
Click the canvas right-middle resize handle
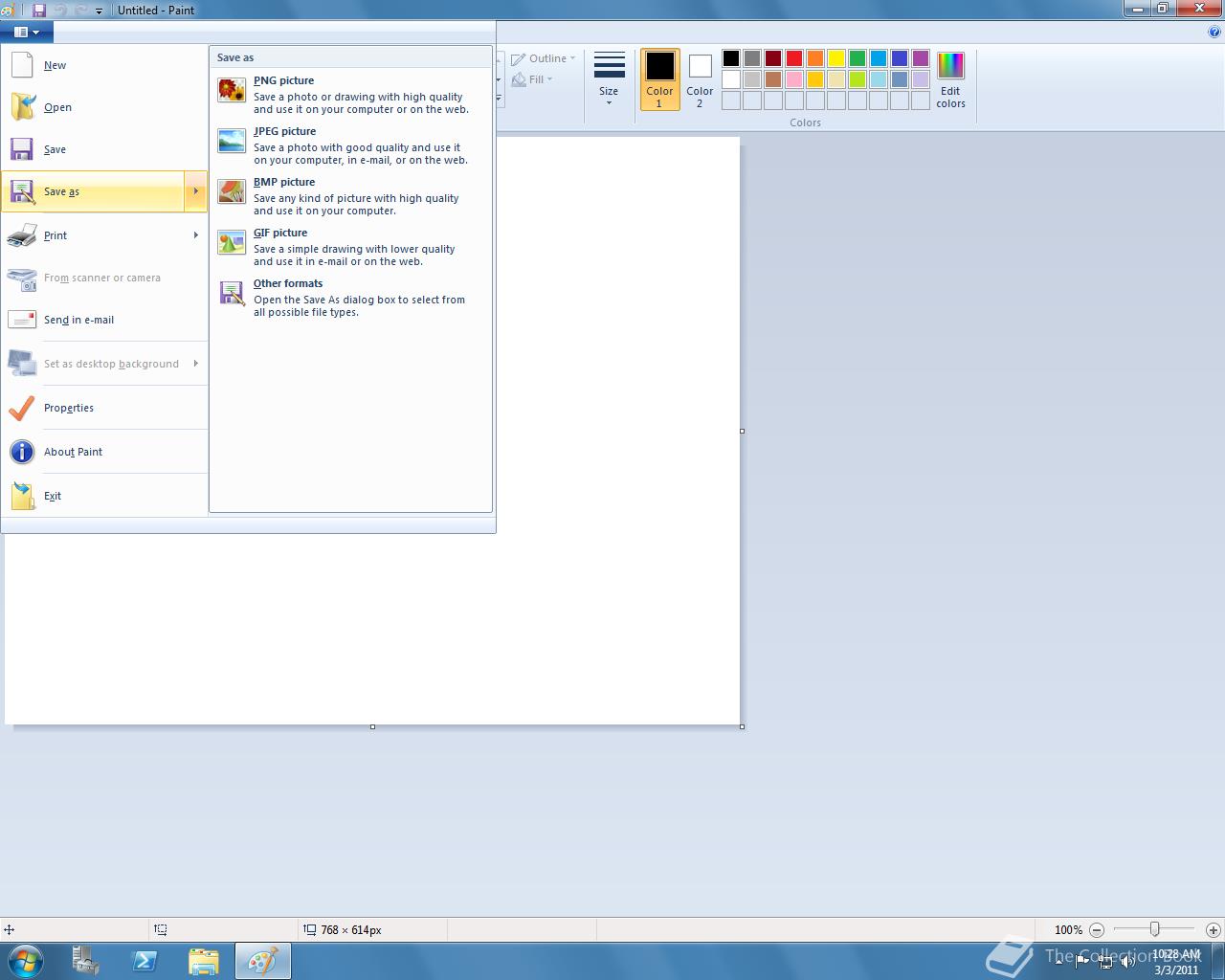click(x=743, y=431)
